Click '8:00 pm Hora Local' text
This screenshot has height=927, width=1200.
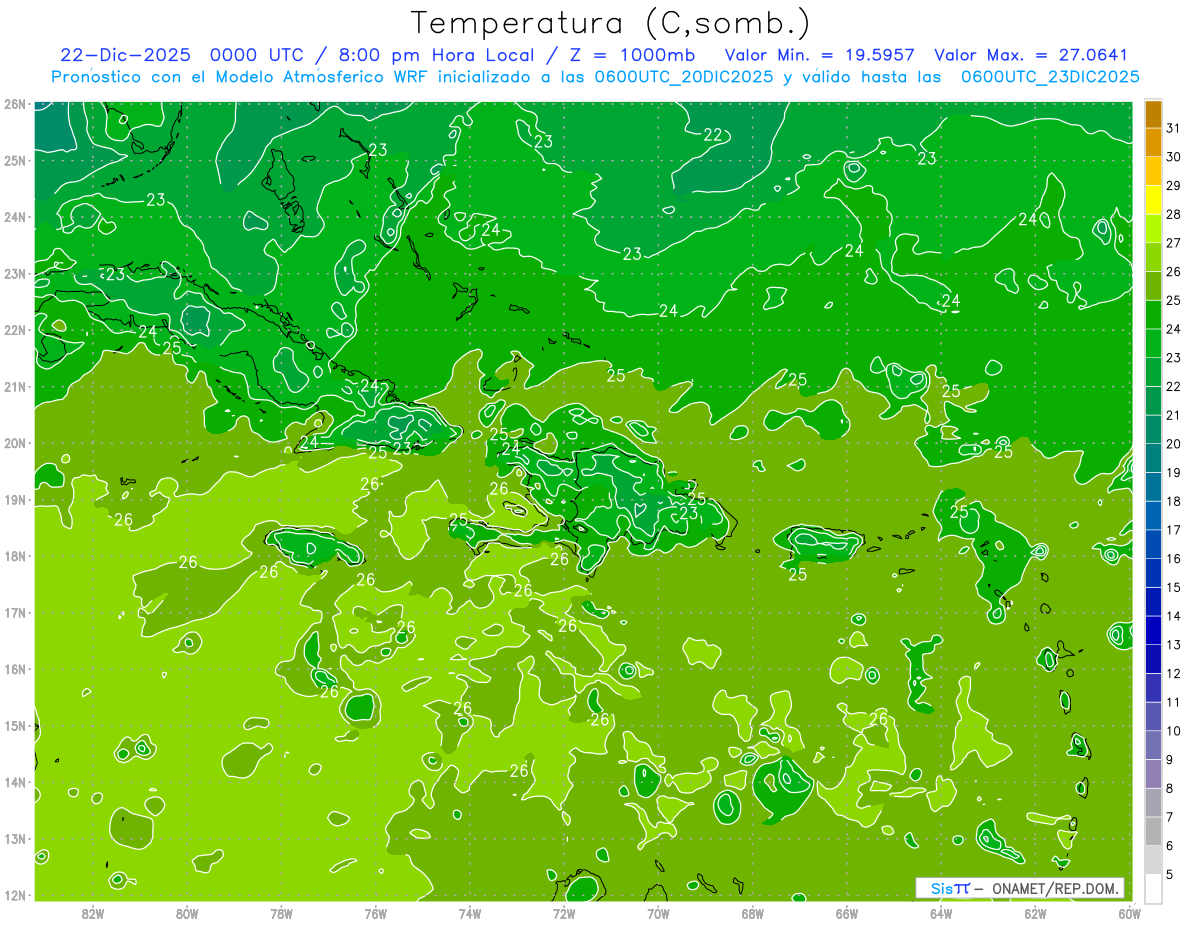[x=439, y=55]
